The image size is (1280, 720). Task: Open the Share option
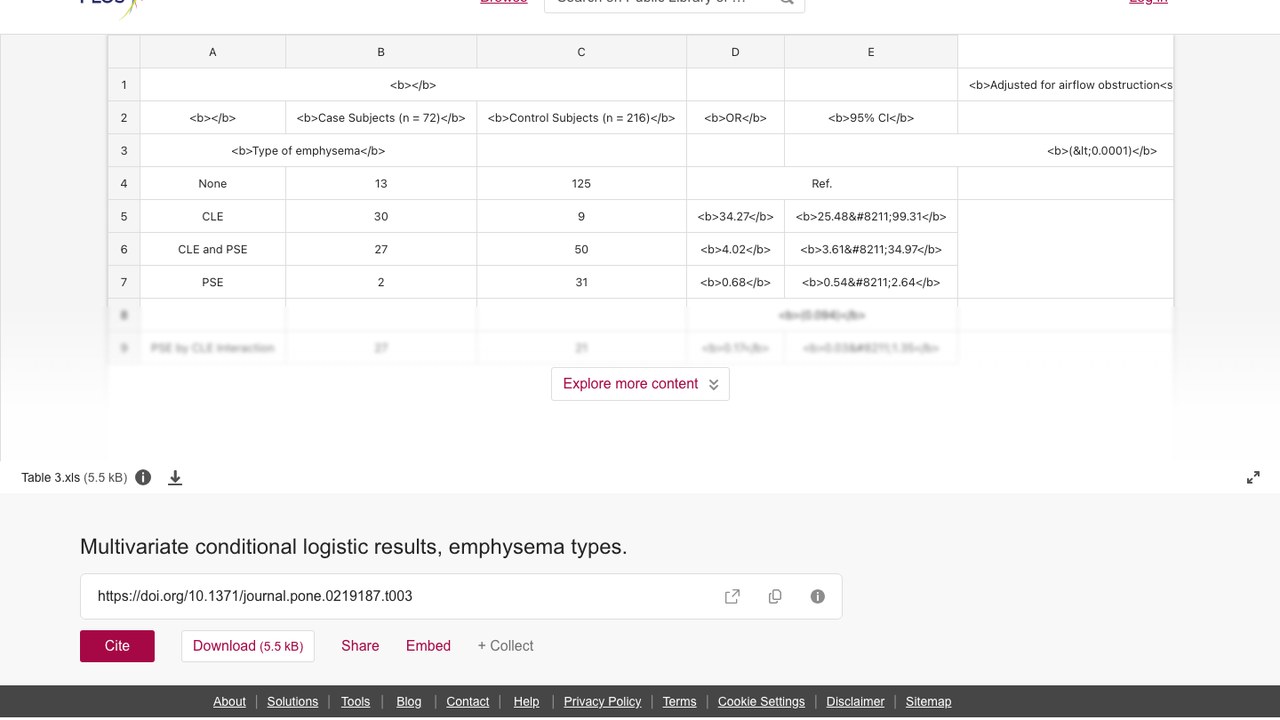pyautogui.click(x=360, y=646)
